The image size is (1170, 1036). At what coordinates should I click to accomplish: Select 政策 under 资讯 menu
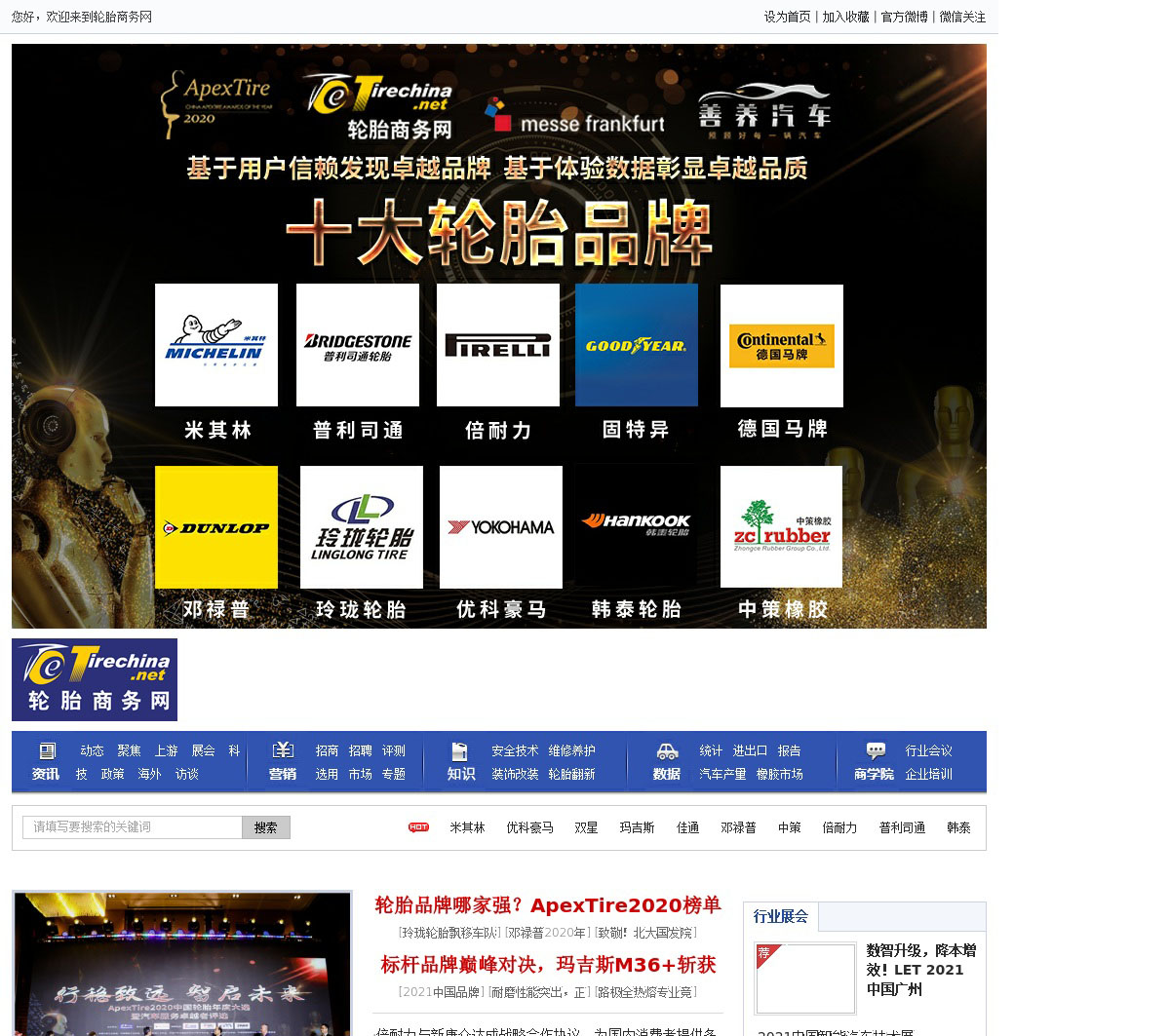[112, 774]
